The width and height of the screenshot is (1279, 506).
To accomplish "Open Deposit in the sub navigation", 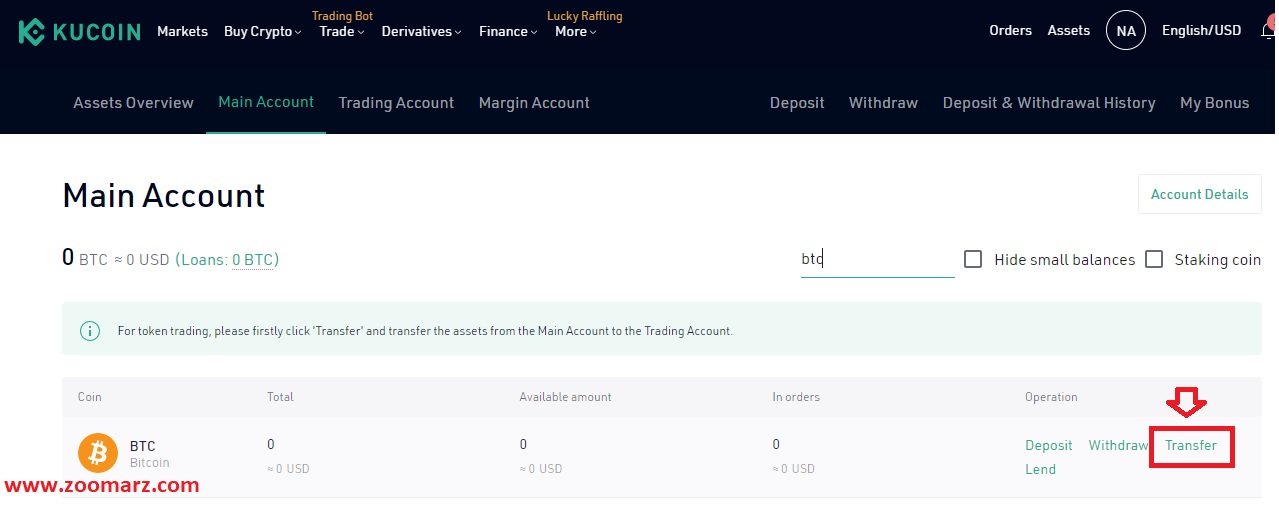I will (797, 103).
